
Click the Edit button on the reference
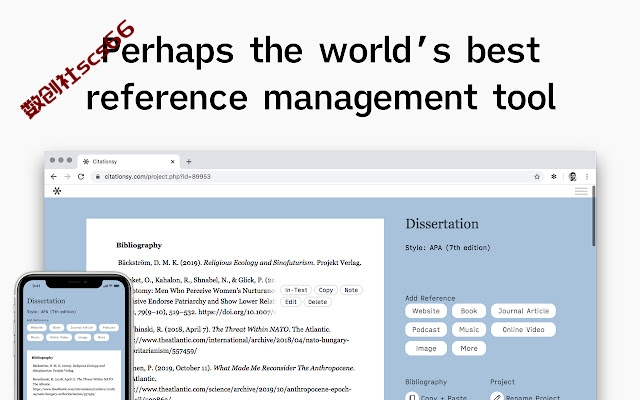[x=291, y=302]
